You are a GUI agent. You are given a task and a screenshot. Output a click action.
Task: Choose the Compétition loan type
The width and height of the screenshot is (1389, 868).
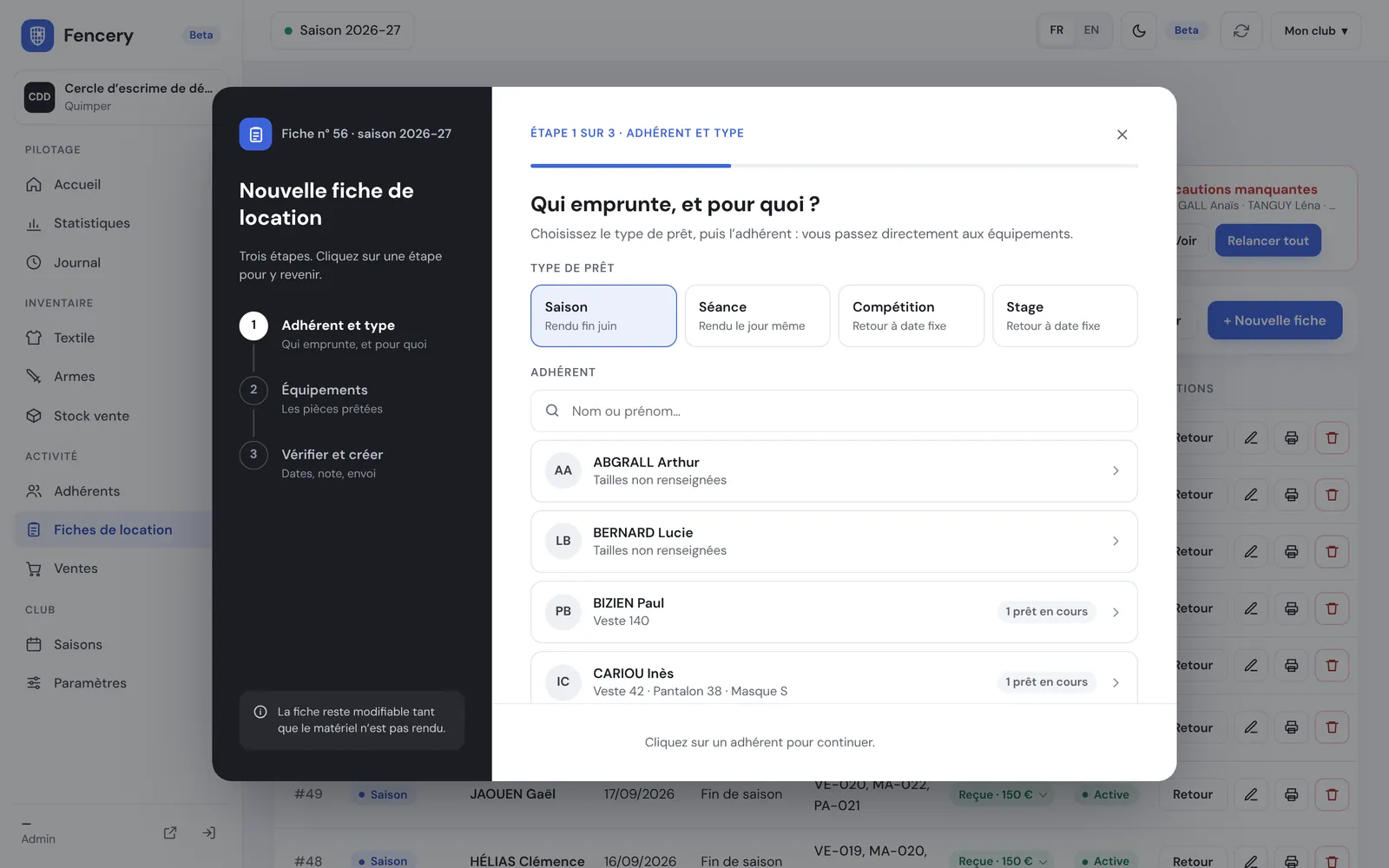point(911,316)
